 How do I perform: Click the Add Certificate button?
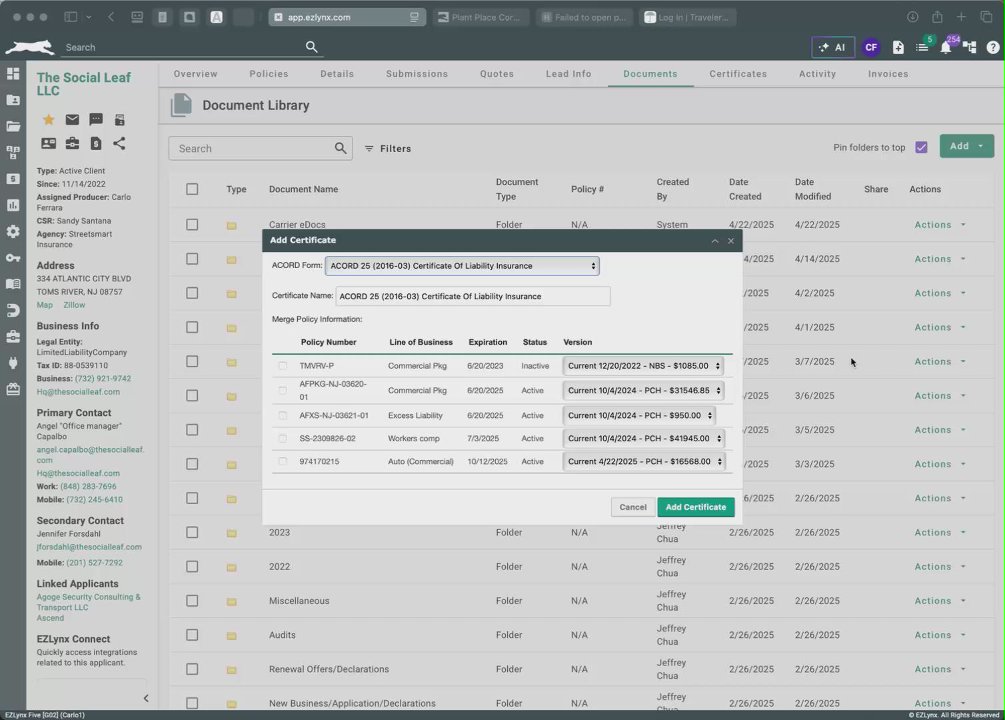pos(695,507)
